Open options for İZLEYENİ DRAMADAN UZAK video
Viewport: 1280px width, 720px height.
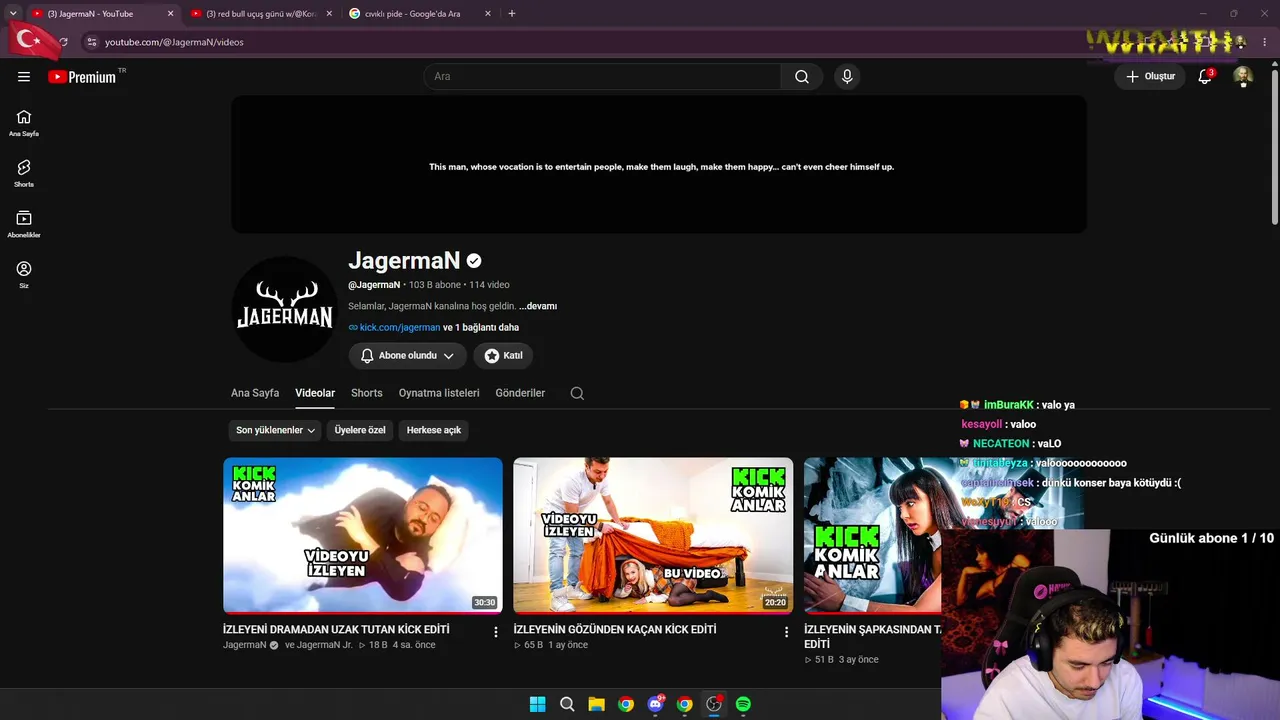point(496,632)
